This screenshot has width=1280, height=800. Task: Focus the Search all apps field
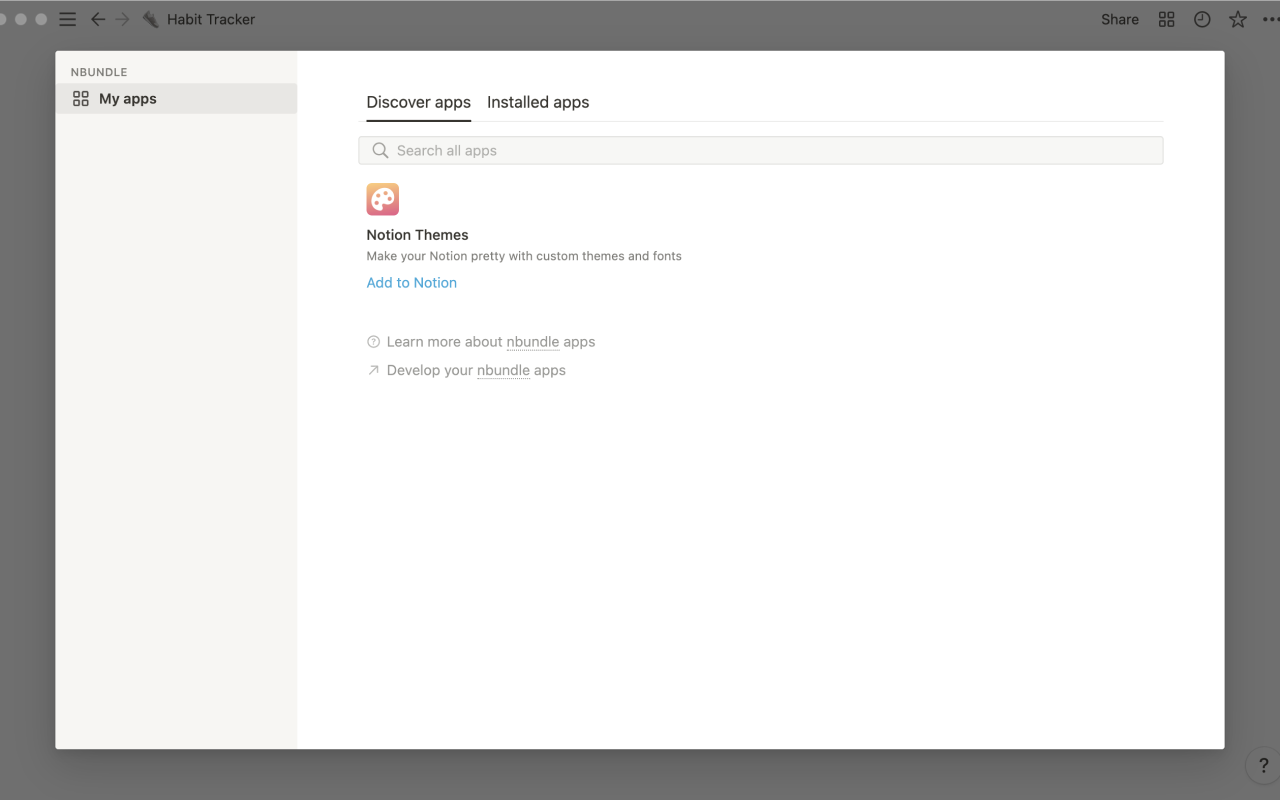761,150
